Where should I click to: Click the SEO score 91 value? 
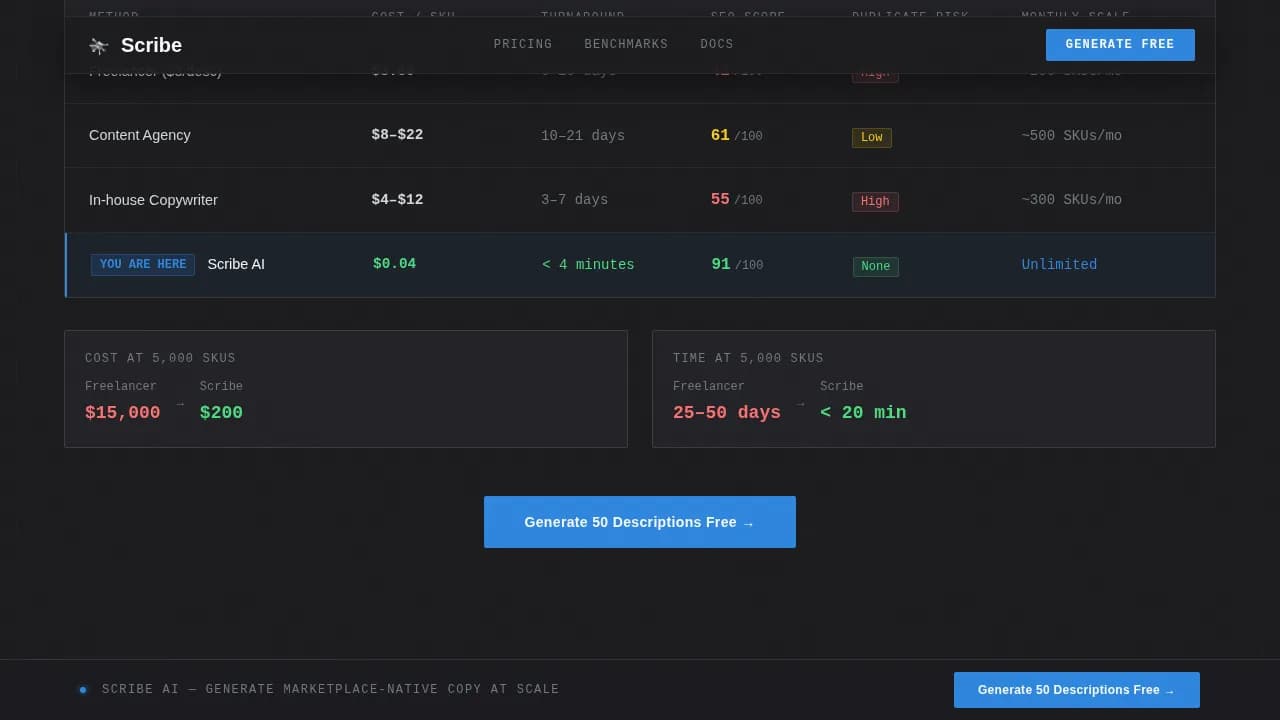pyautogui.click(x=721, y=265)
